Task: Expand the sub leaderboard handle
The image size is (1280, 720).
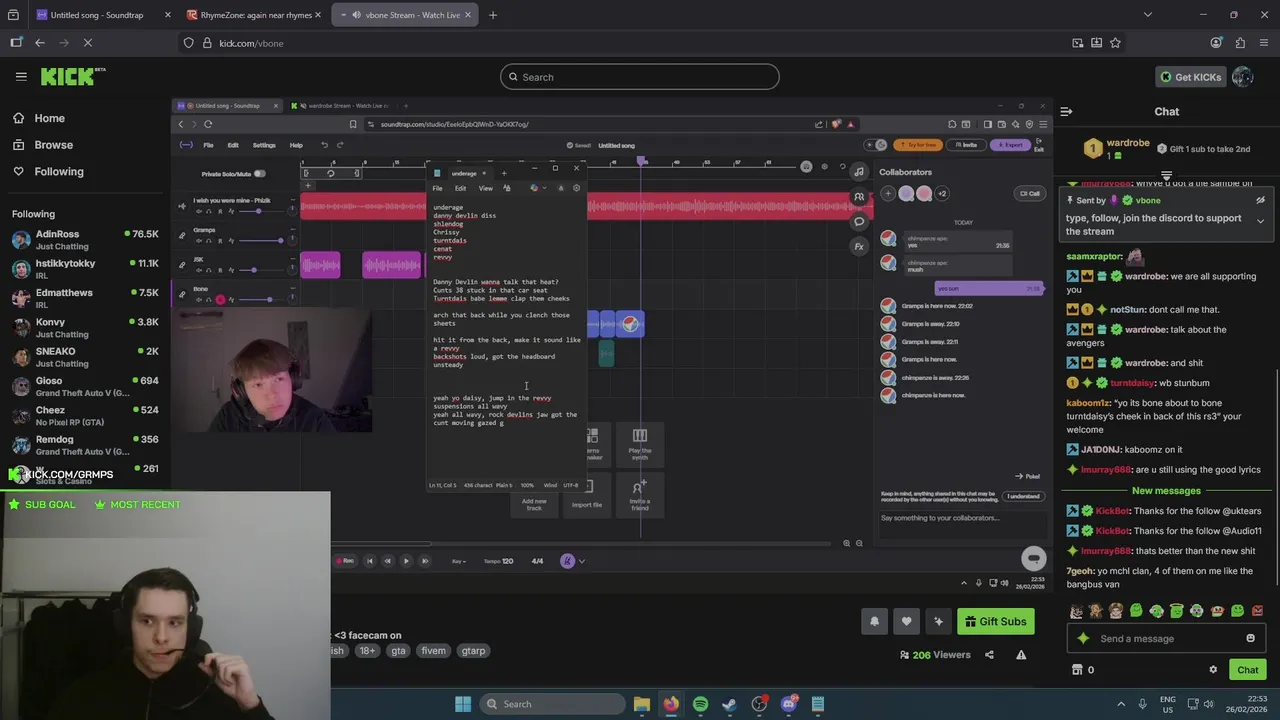Action: pos(1166,176)
